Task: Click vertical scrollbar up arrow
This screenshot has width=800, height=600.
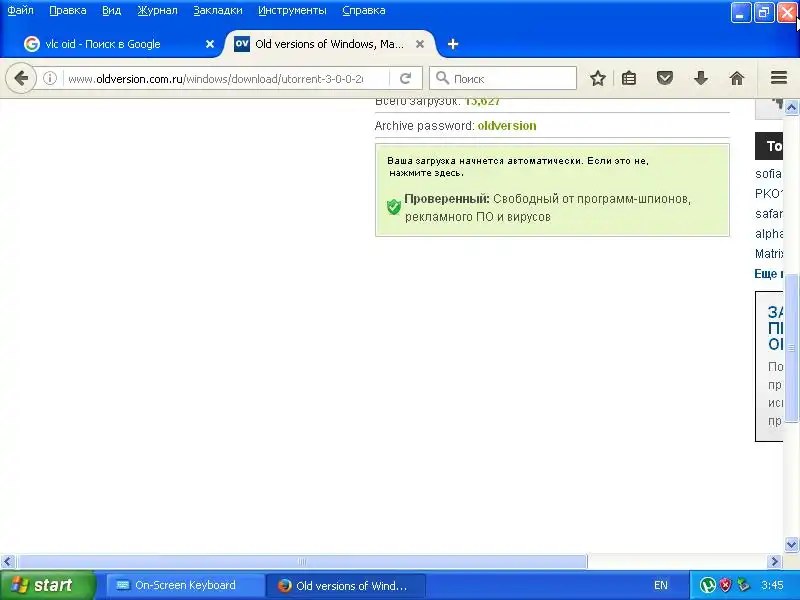Action: tap(791, 107)
